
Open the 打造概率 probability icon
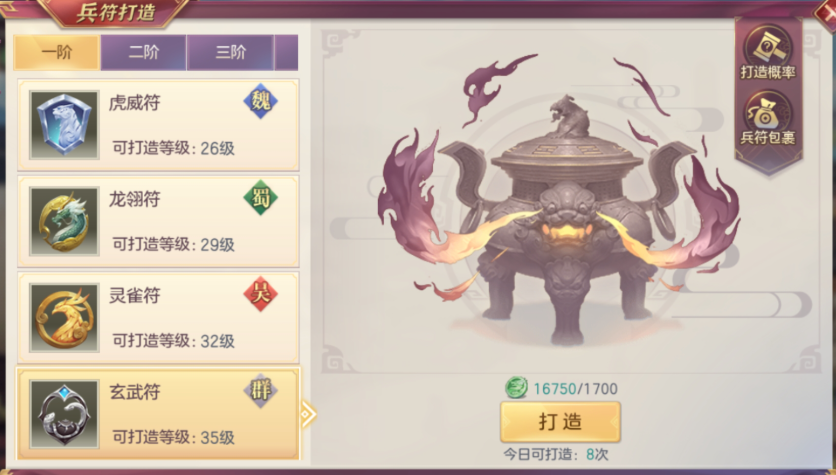pyautogui.click(x=768, y=54)
